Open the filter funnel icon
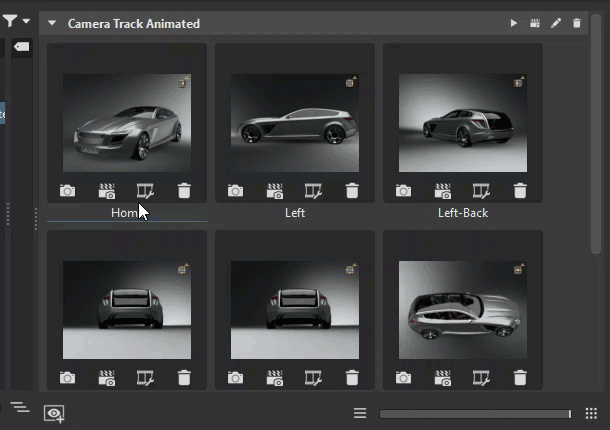This screenshot has height=430, width=610. 10,20
